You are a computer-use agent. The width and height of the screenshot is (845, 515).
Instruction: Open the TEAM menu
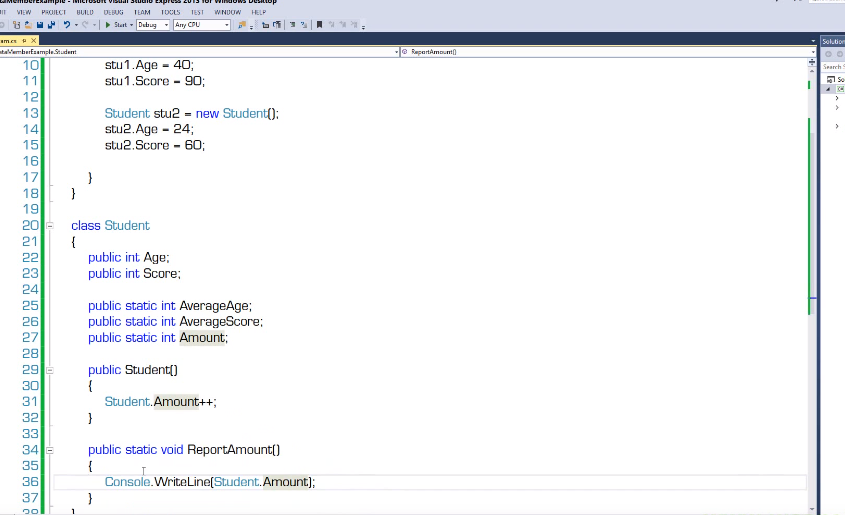click(142, 12)
